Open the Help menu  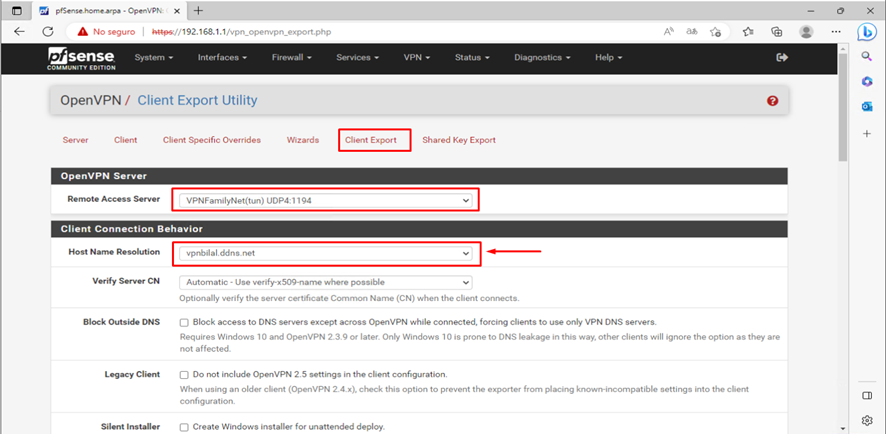[609, 58]
